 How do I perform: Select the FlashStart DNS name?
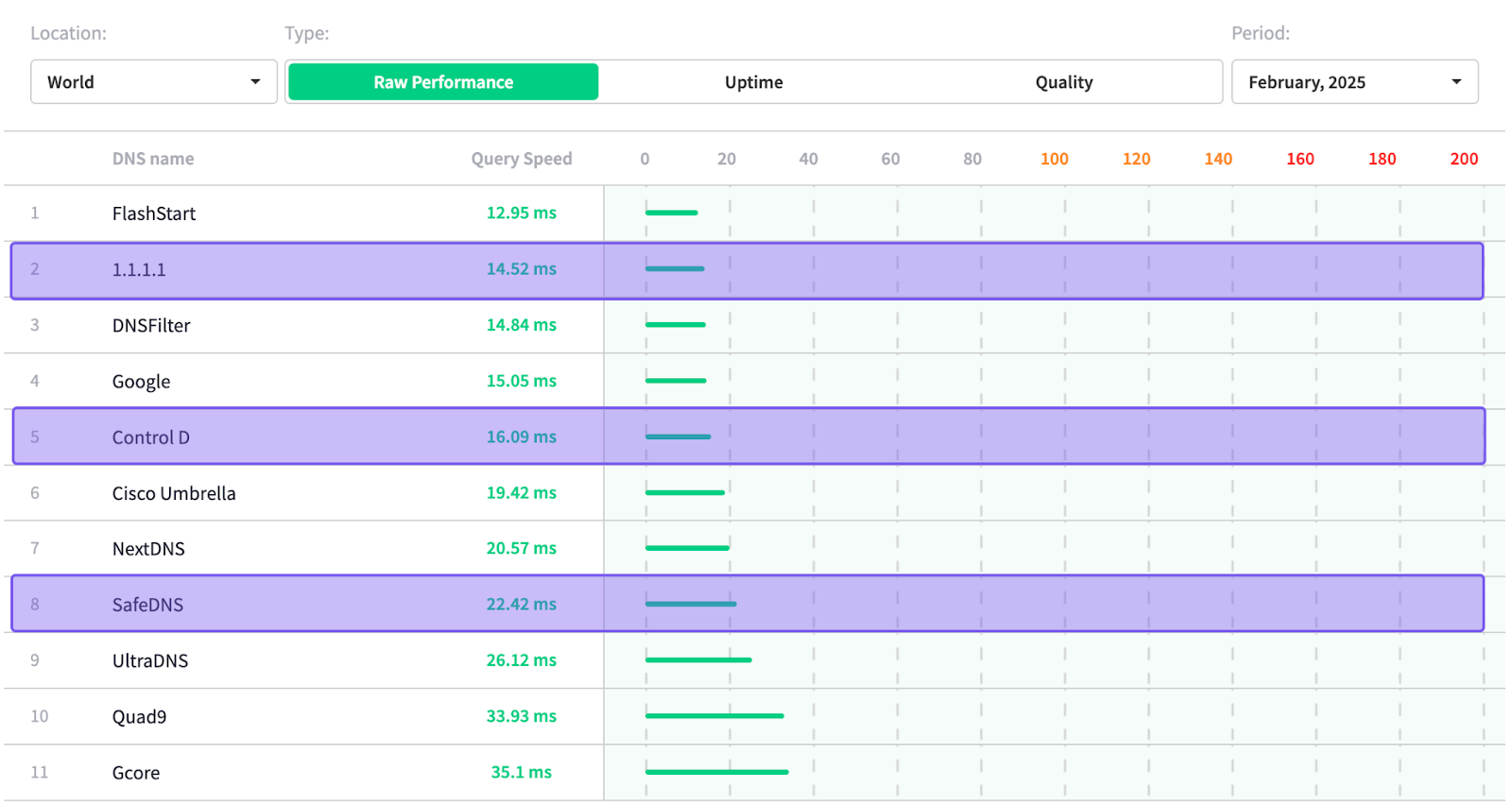[154, 214]
